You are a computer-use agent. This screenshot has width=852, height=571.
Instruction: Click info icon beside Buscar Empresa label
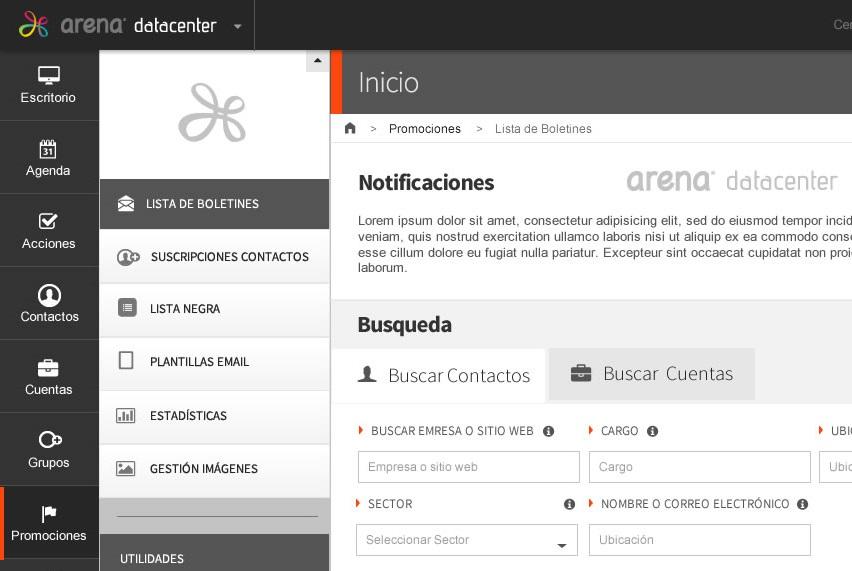click(x=548, y=432)
